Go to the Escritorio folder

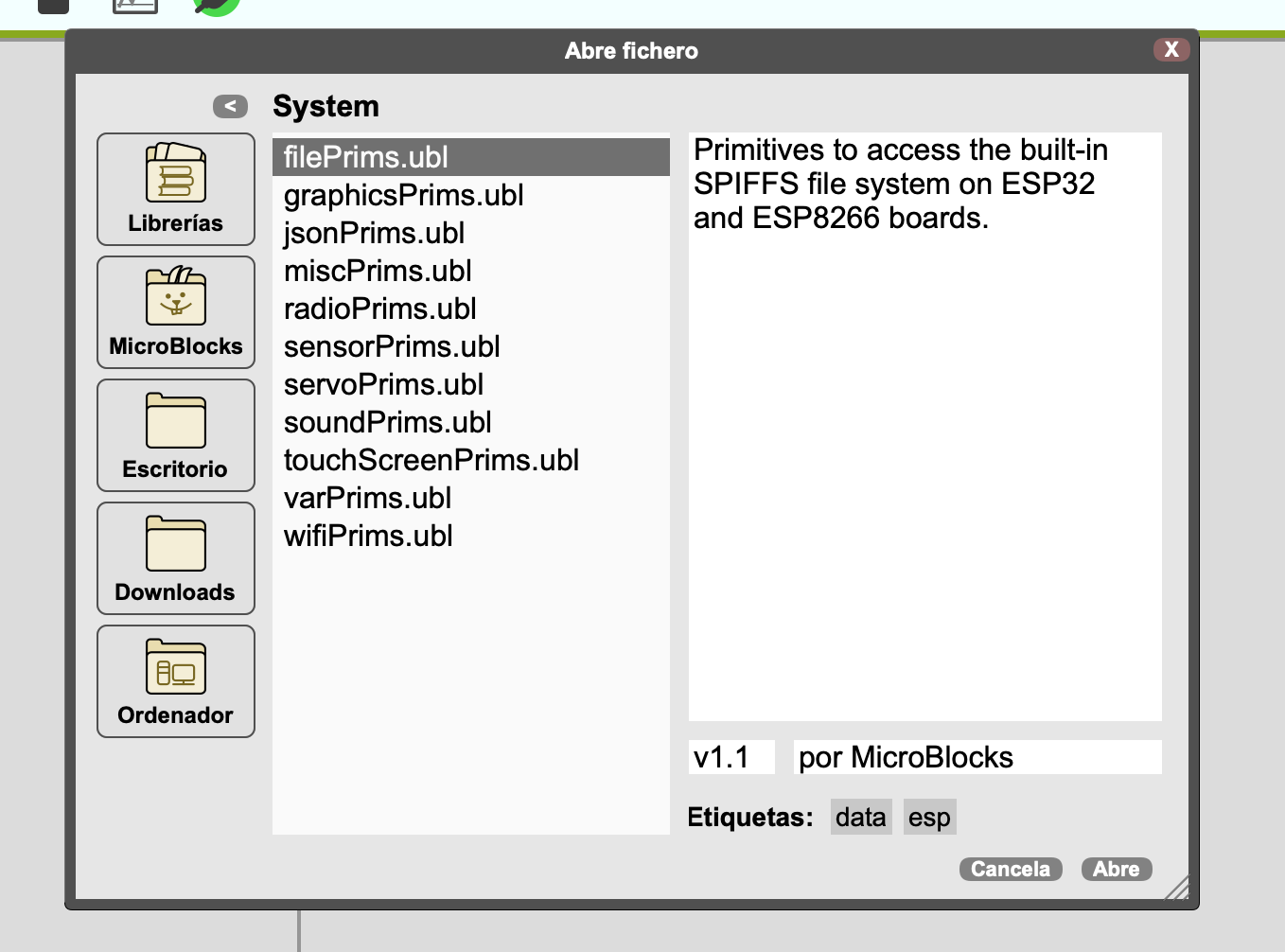click(176, 435)
